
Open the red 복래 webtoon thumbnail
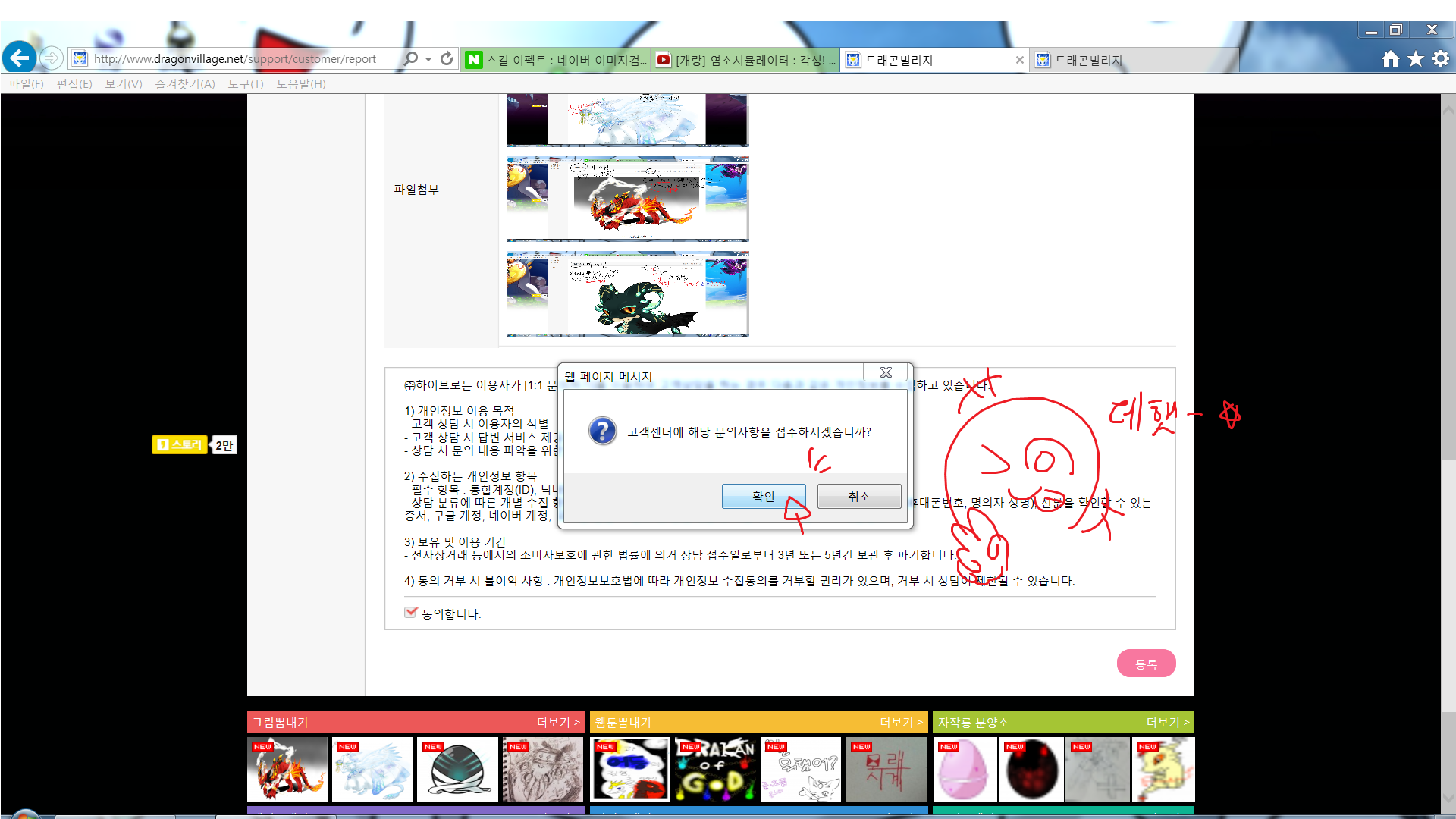[886, 769]
